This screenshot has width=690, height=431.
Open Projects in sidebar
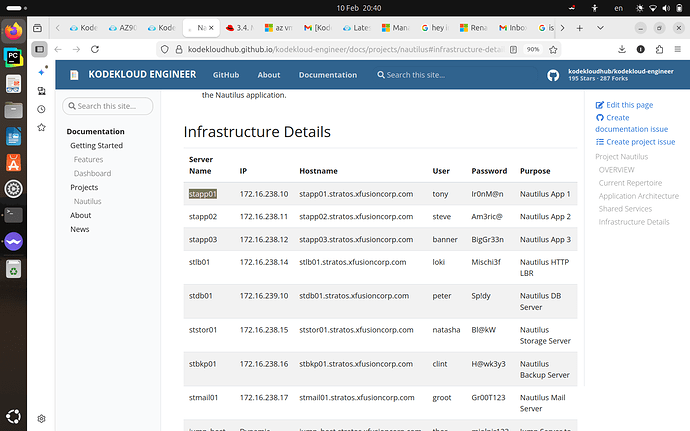click(84, 188)
